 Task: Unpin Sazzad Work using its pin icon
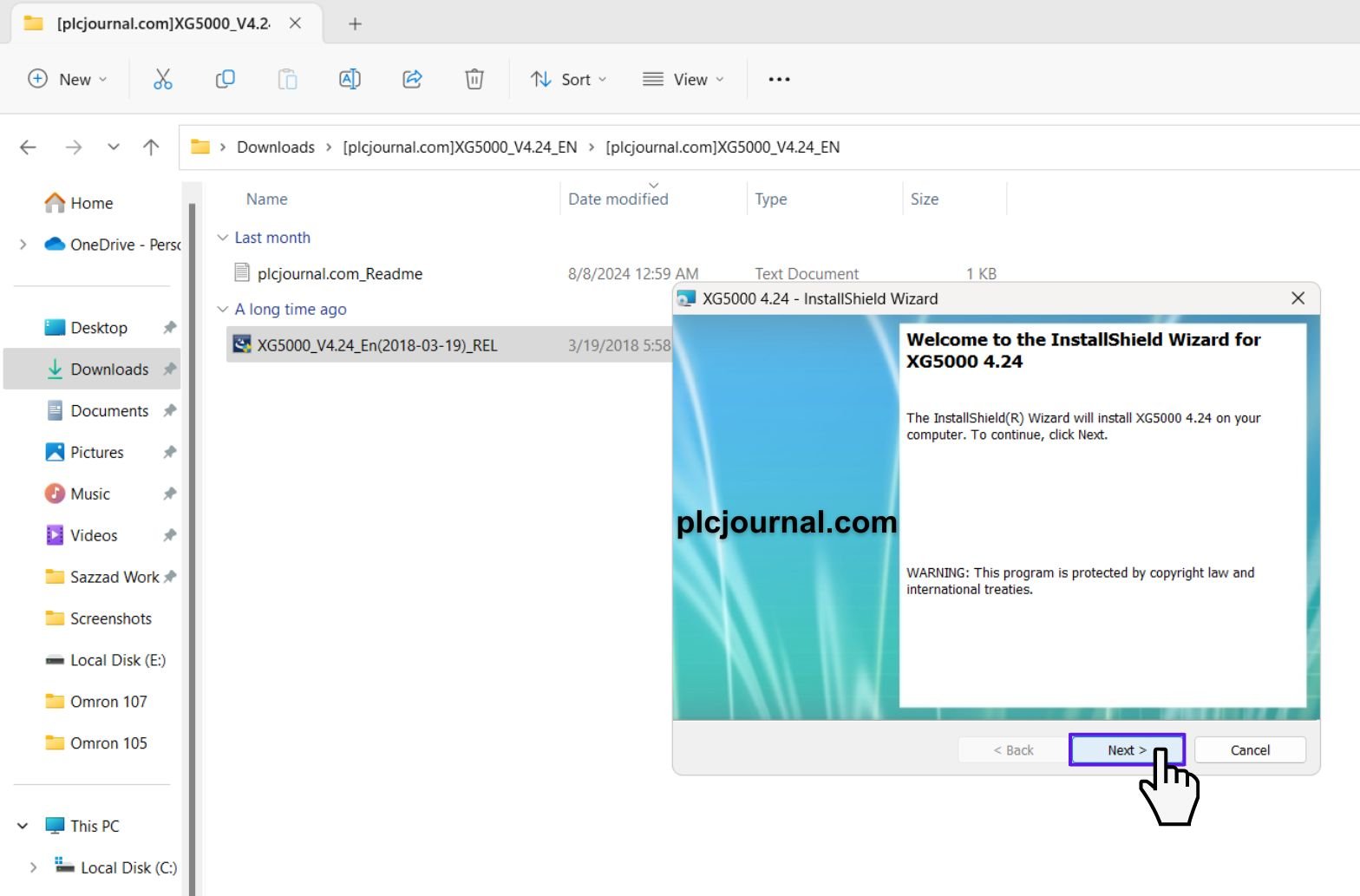[x=170, y=578]
